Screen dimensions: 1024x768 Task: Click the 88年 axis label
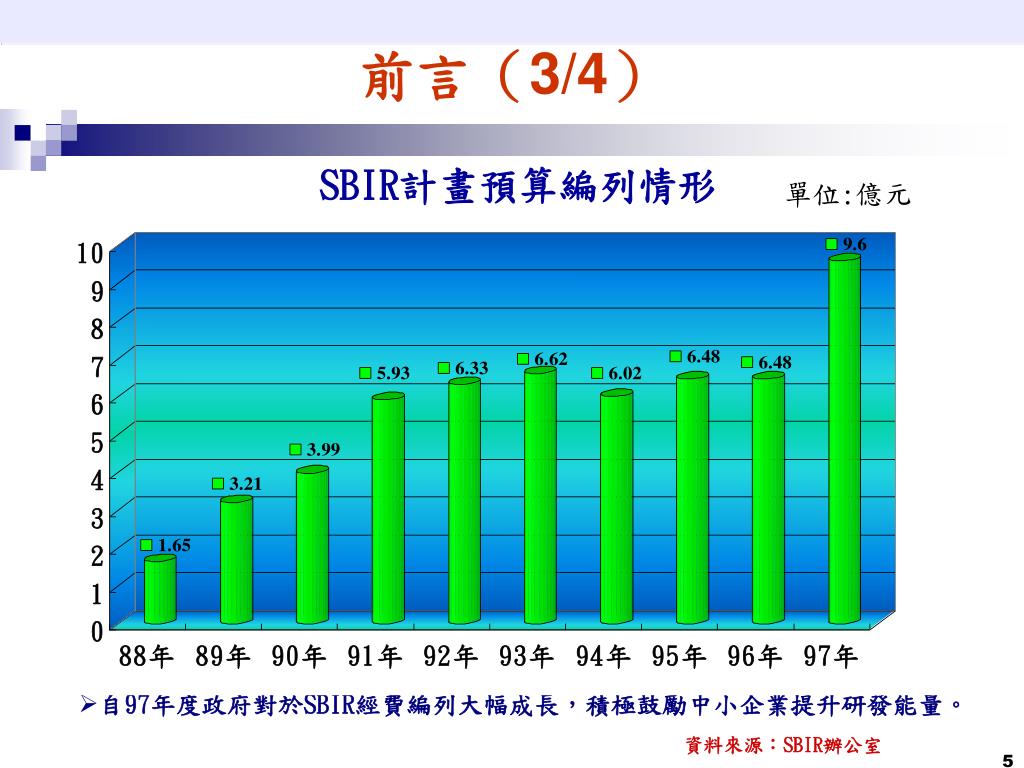pyautogui.click(x=146, y=656)
